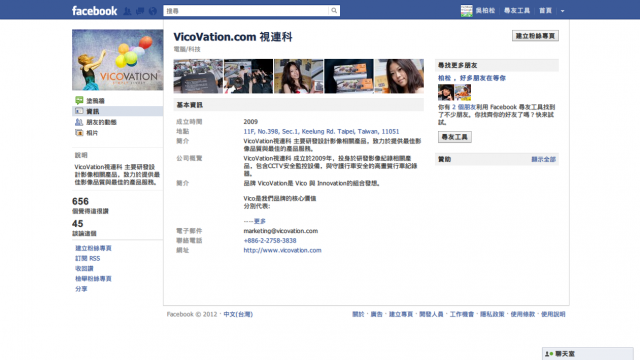
Task: Click the 開發人員 footer link
Action: [431, 314]
